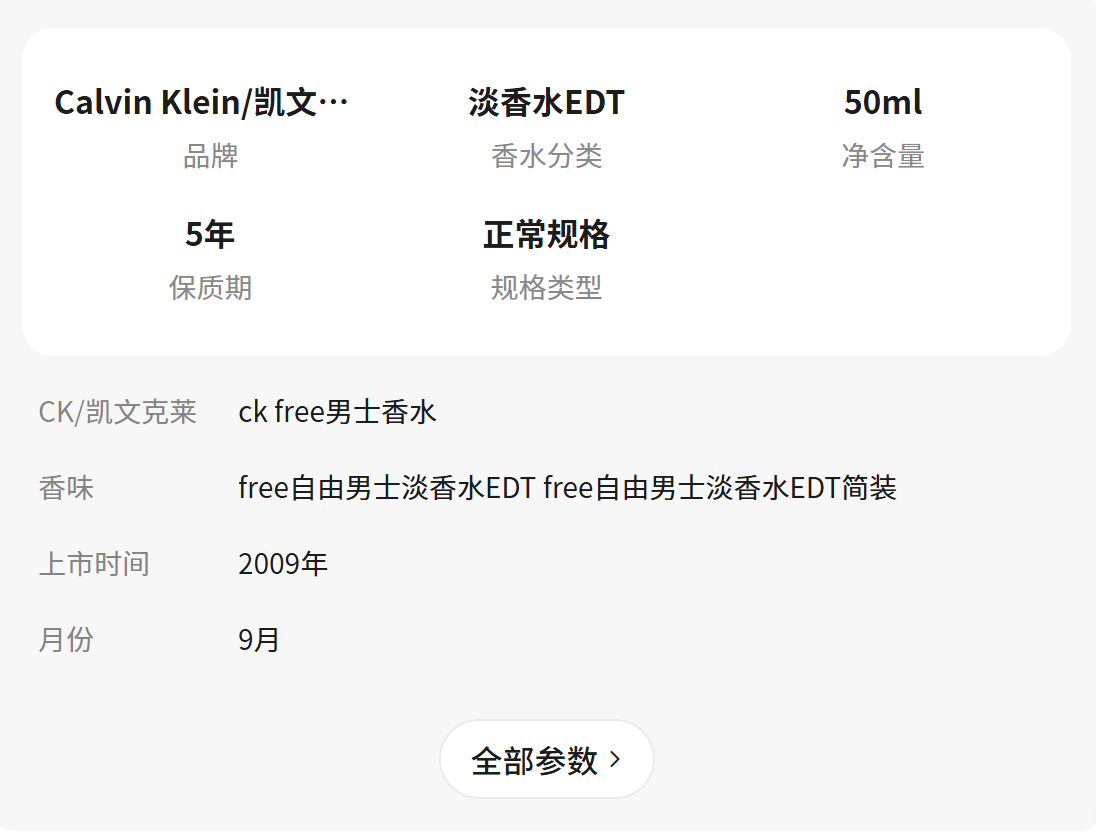Click the 50ml net content value
The height and width of the screenshot is (832, 1096).
coord(882,102)
